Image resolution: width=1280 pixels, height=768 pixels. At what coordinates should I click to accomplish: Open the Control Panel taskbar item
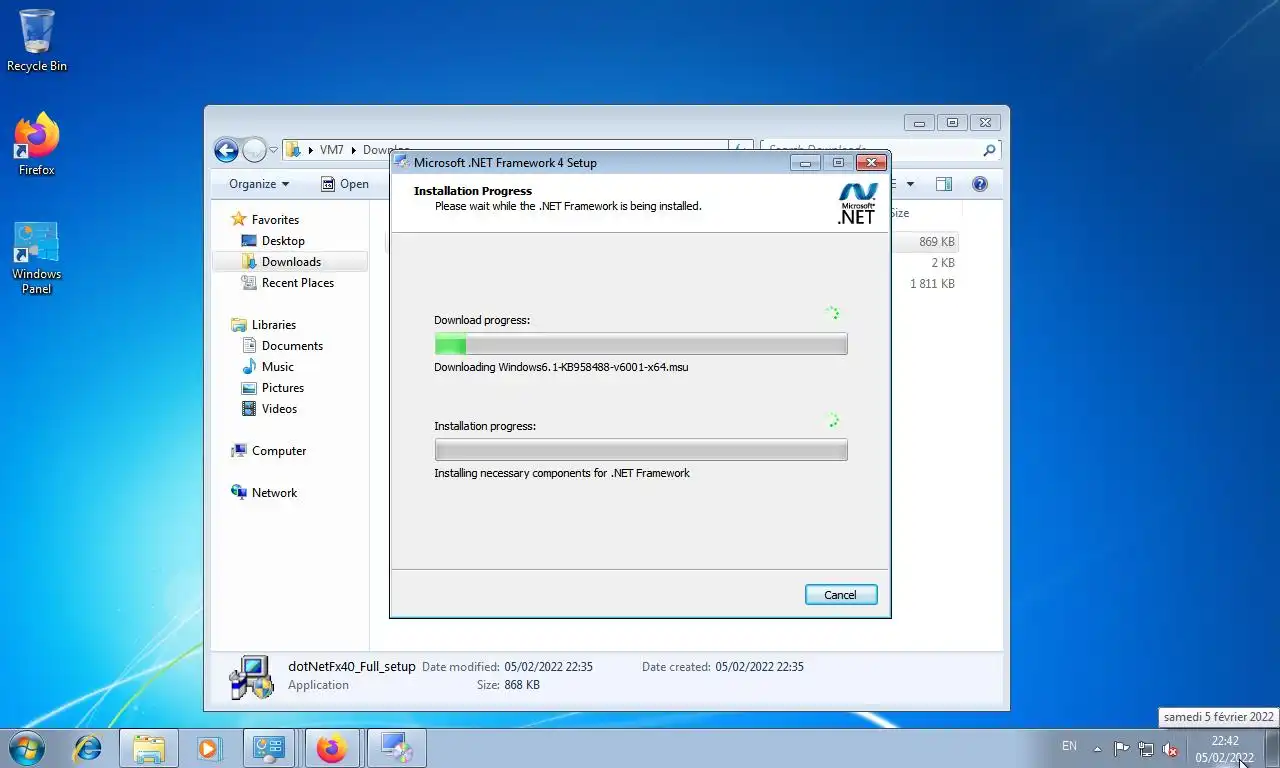[271, 748]
